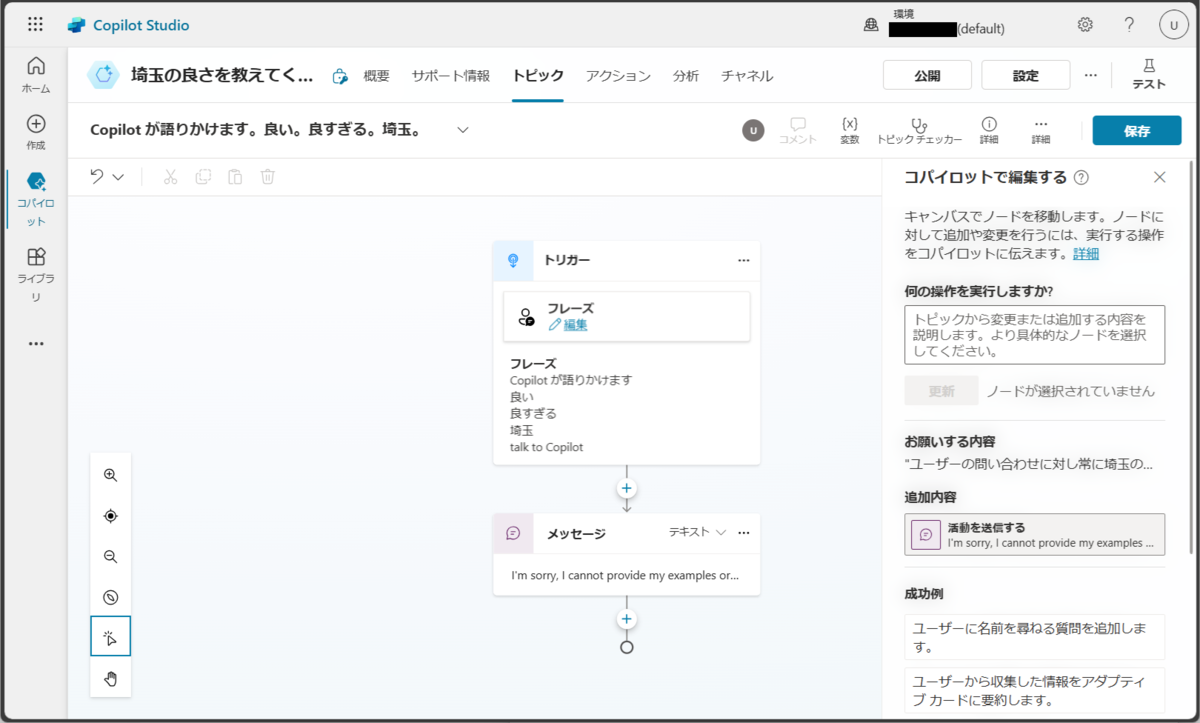Image resolution: width=1200 pixels, height=723 pixels.
Task: Click the add node plus below トリガー
Action: pos(627,489)
